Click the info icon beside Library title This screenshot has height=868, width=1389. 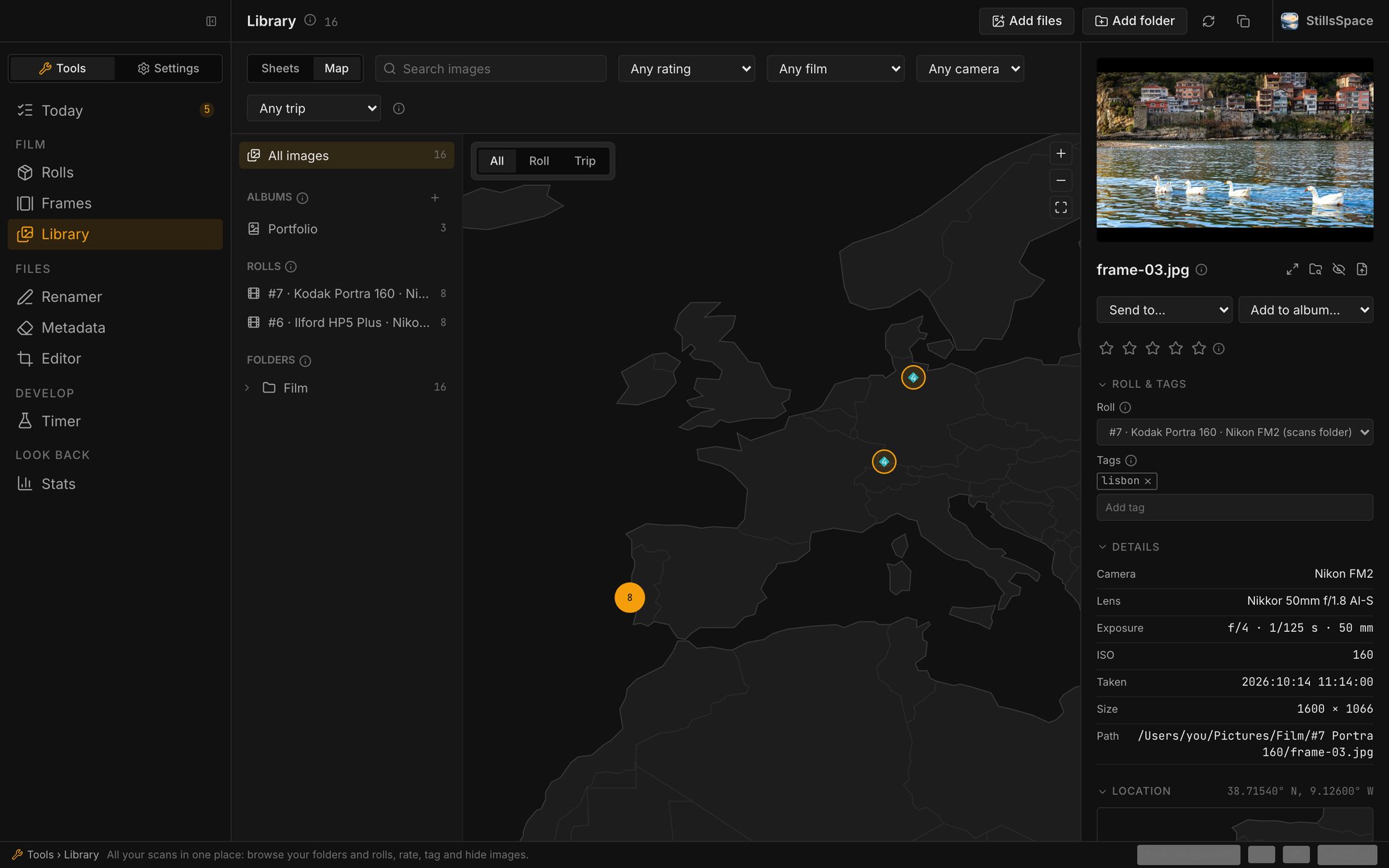pos(310,20)
